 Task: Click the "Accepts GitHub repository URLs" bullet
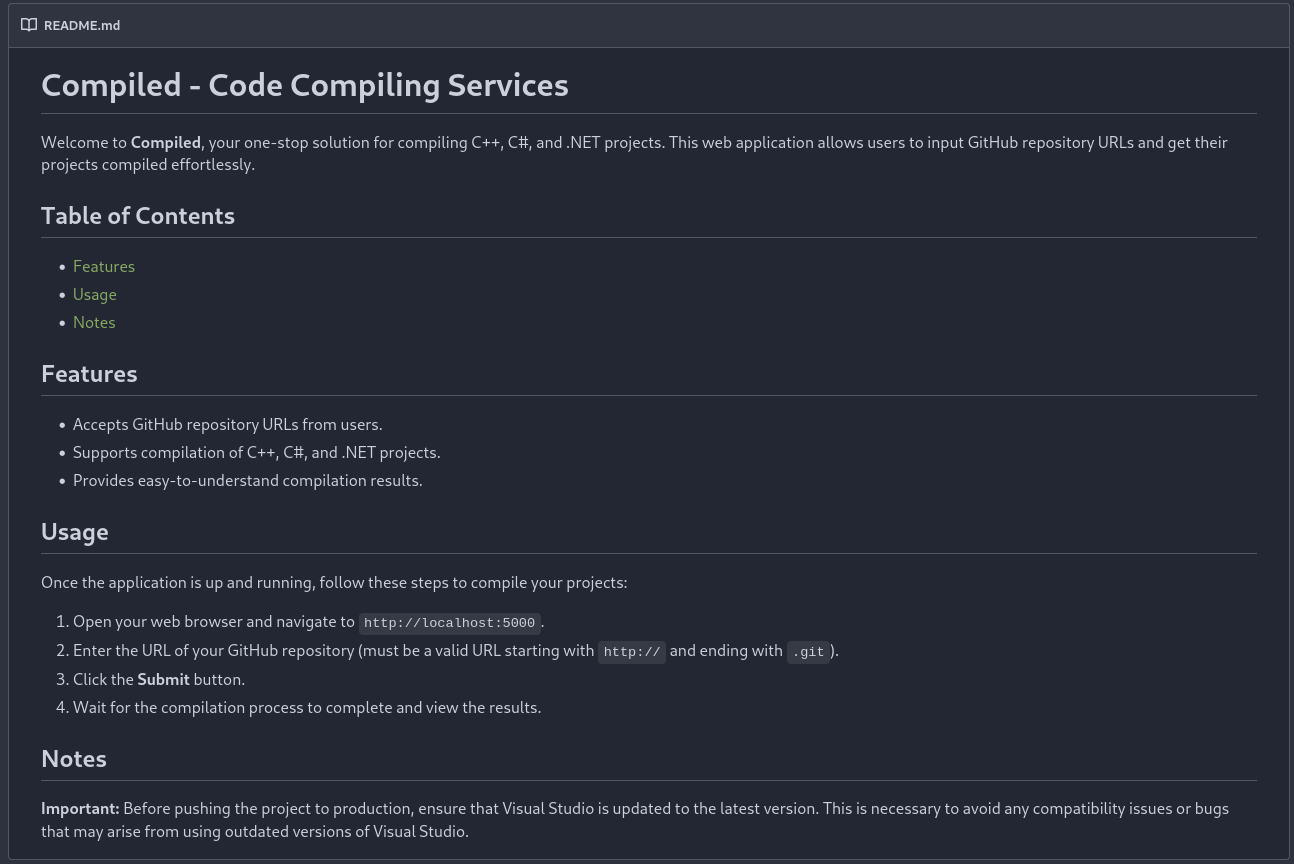coord(227,424)
